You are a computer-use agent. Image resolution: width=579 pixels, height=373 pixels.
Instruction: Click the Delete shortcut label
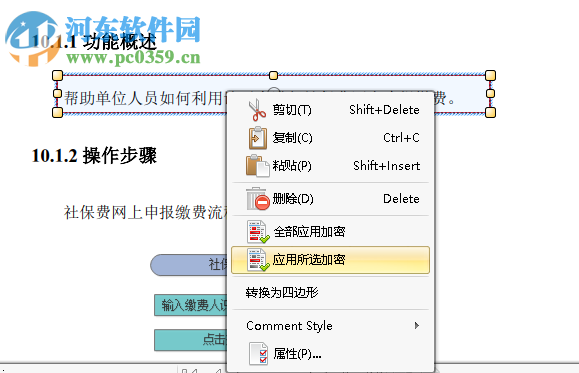pyautogui.click(x=401, y=199)
